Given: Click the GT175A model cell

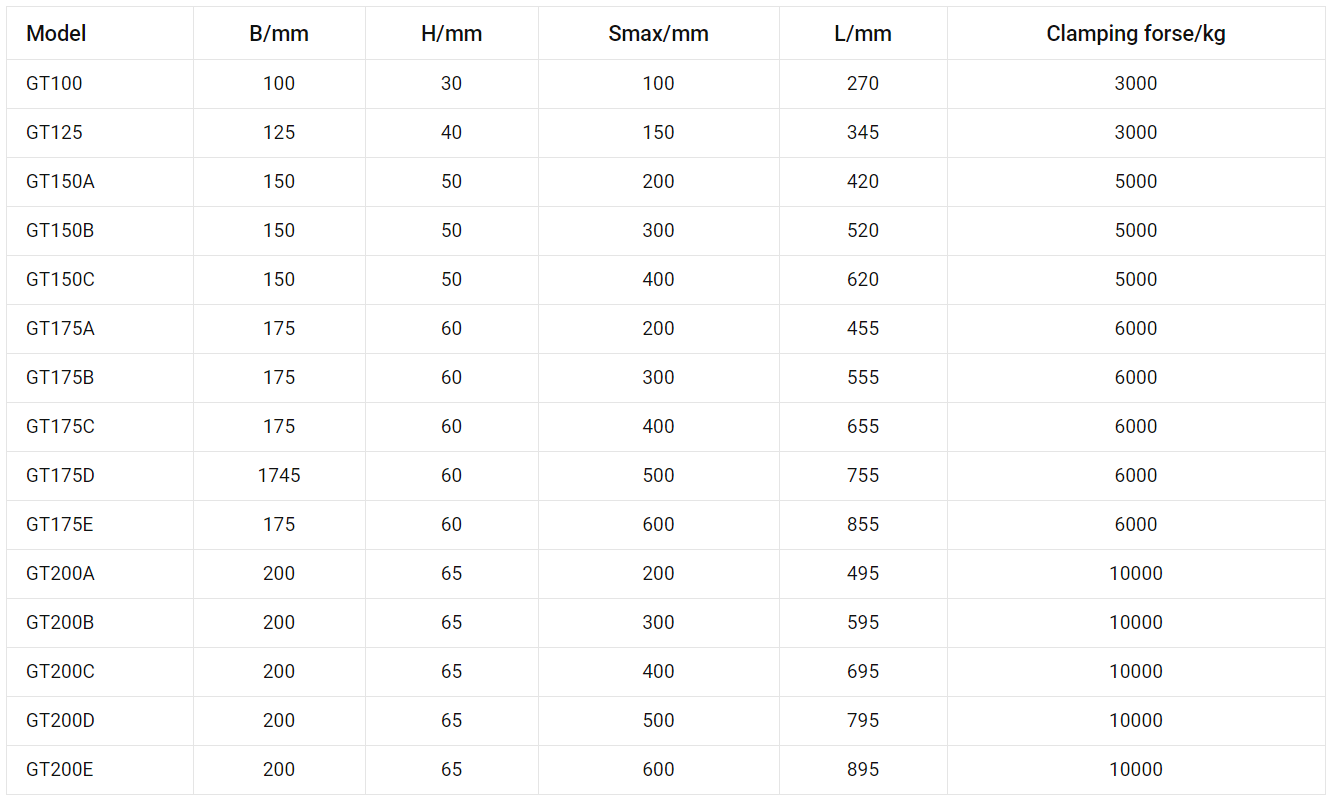Looking at the screenshot, I should tap(60, 328).
